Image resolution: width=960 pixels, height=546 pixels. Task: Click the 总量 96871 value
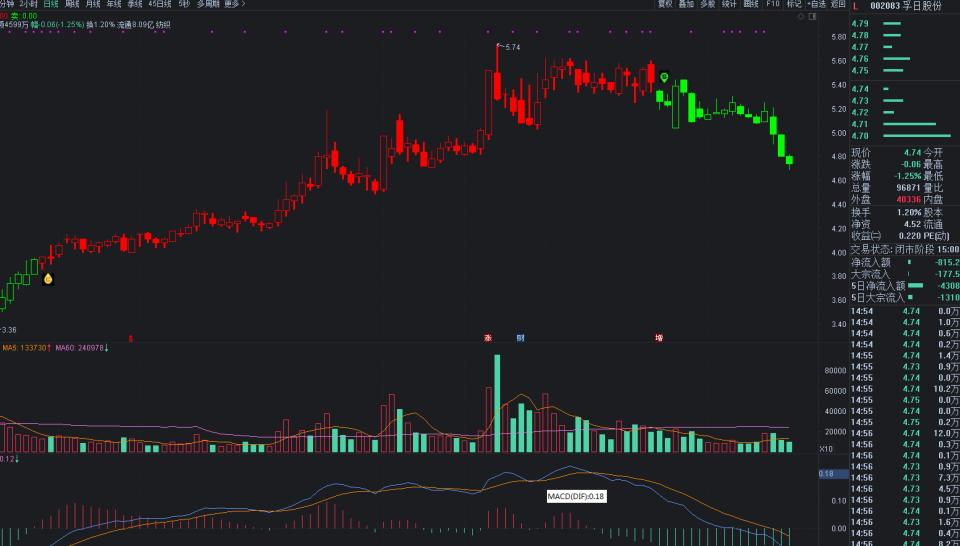[x=909, y=188]
